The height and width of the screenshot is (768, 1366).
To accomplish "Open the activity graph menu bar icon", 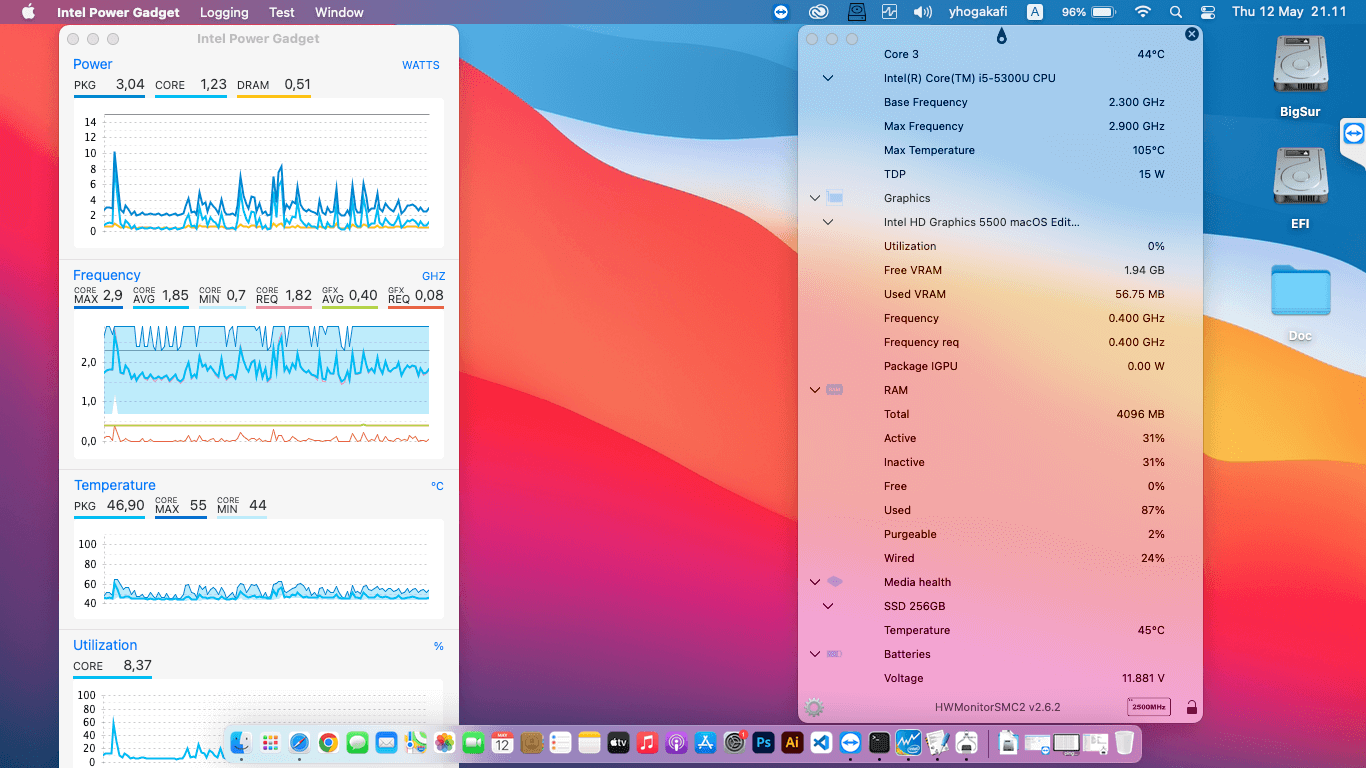I will tap(889, 12).
